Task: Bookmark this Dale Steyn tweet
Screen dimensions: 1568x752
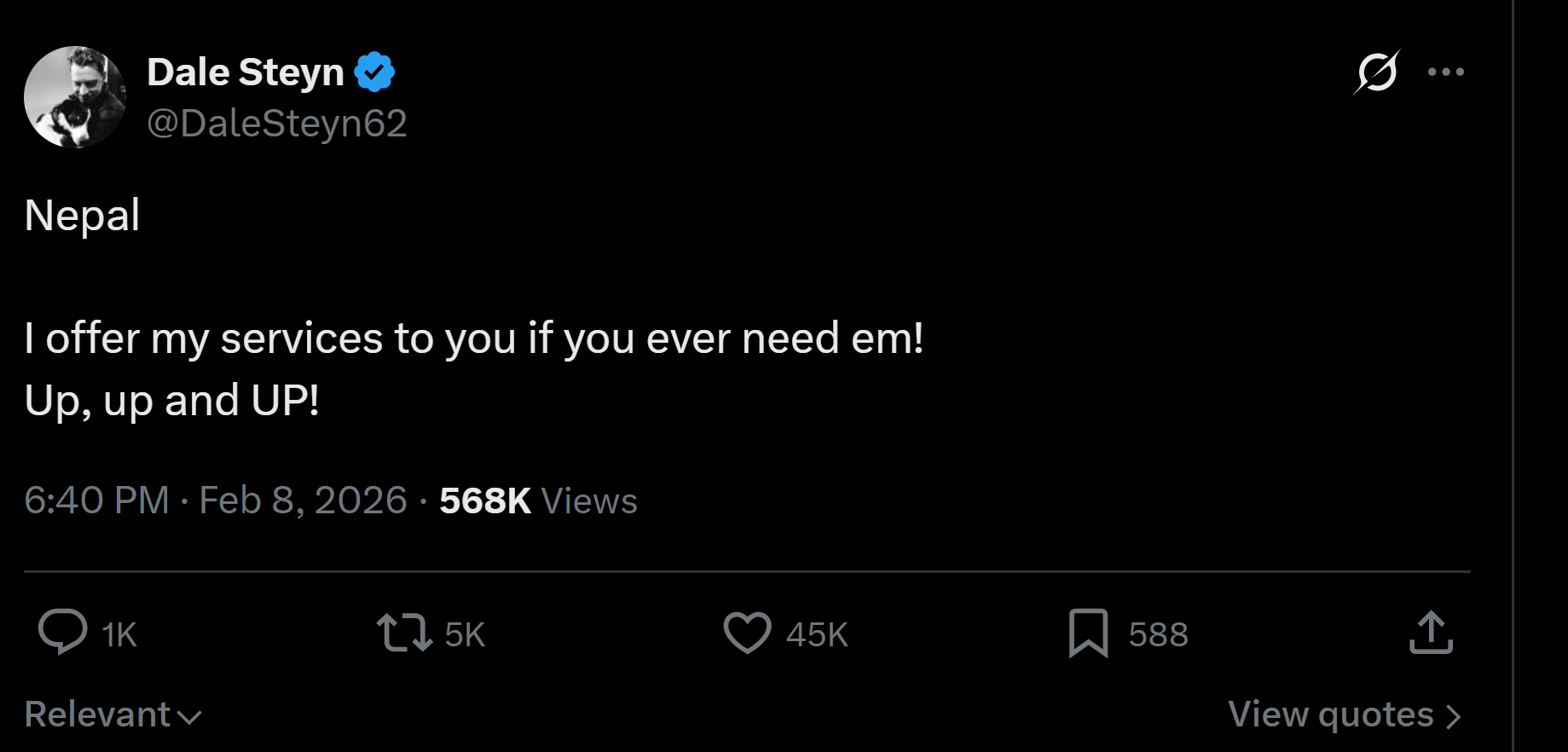Action: point(1088,633)
